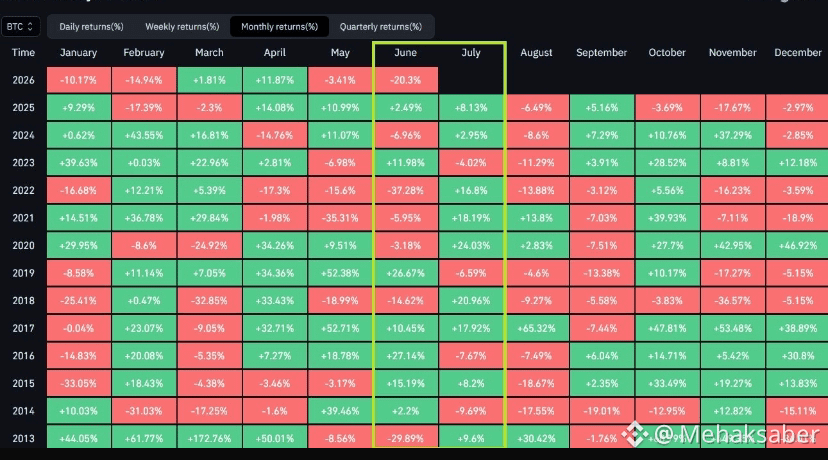This screenshot has height=460, width=828.
Task: Click the -17.39% February 2025 cell
Action: (x=144, y=108)
